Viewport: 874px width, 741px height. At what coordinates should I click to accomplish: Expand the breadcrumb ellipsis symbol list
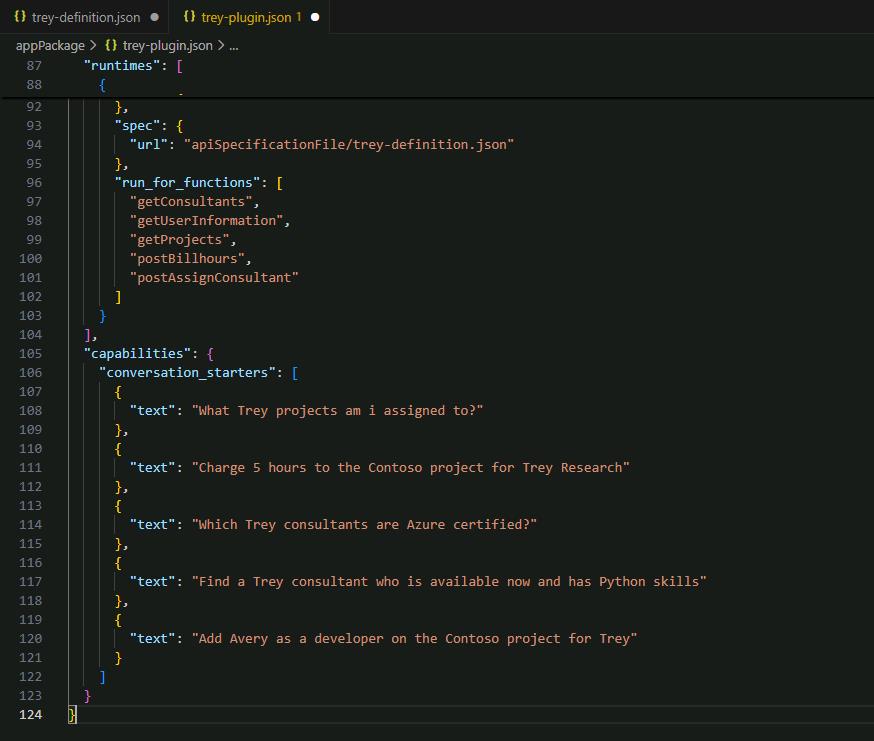pyautogui.click(x=234, y=47)
